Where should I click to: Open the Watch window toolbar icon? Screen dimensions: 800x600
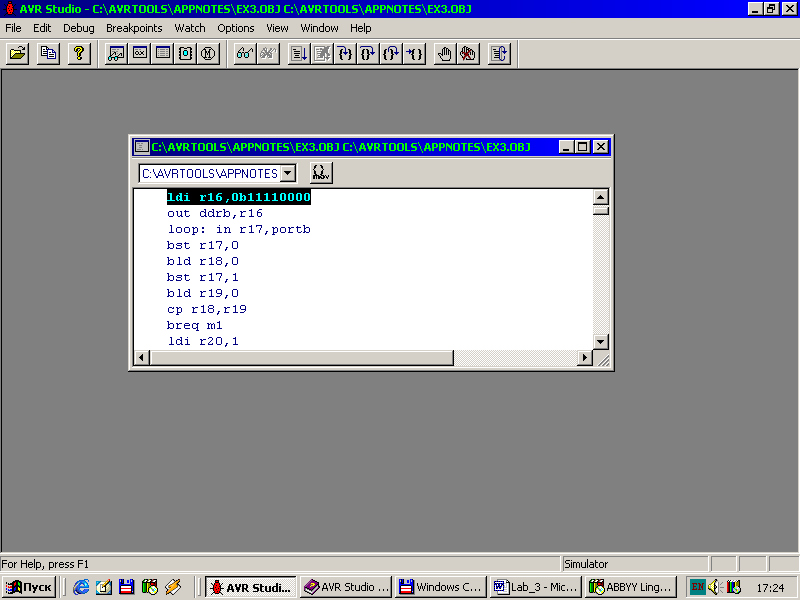(116, 54)
